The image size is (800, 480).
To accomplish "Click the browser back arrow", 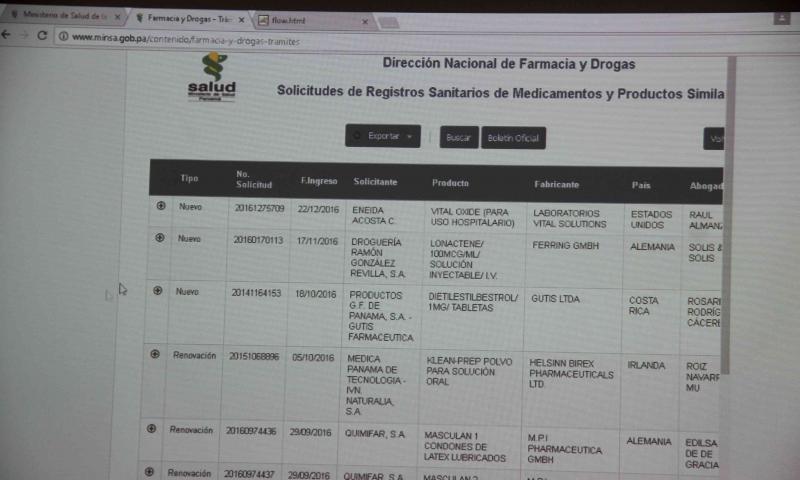I will tap(6, 35).
